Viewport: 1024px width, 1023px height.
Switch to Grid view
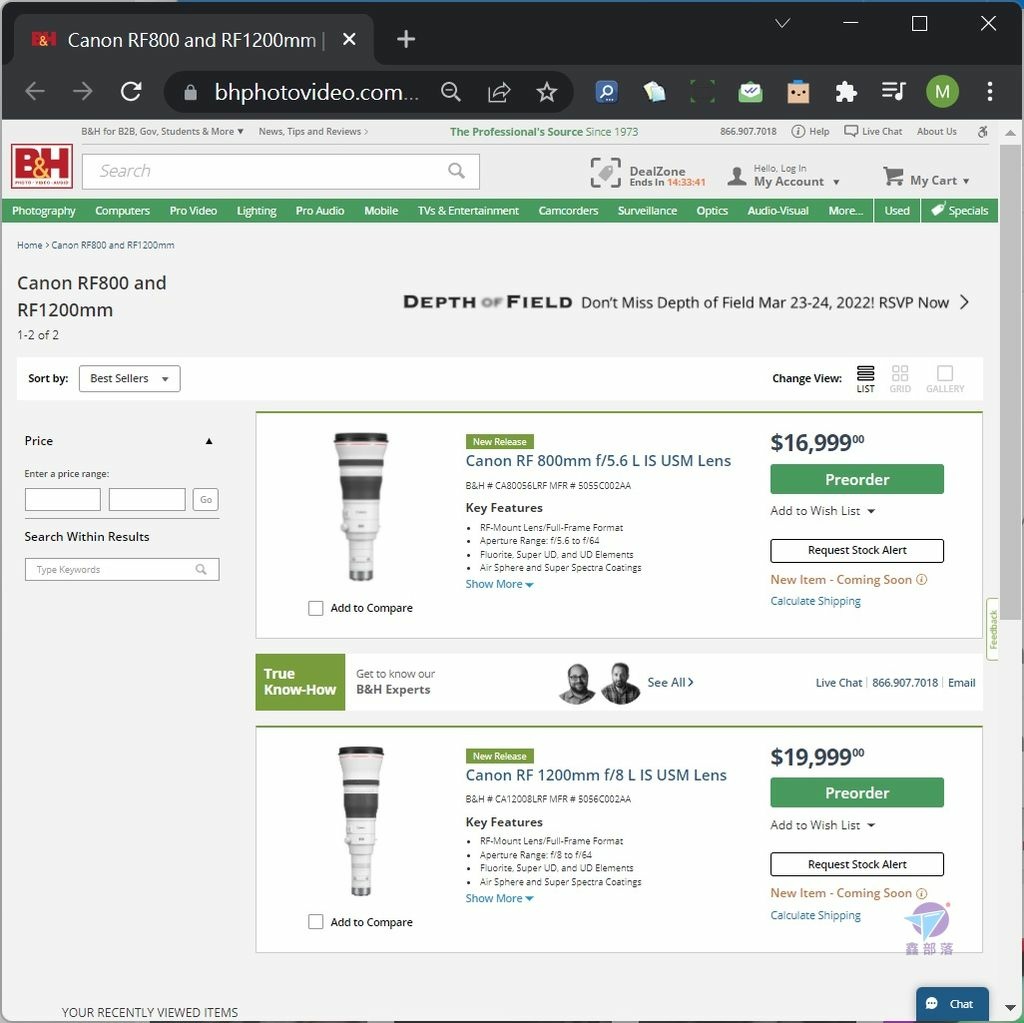[x=900, y=379]
